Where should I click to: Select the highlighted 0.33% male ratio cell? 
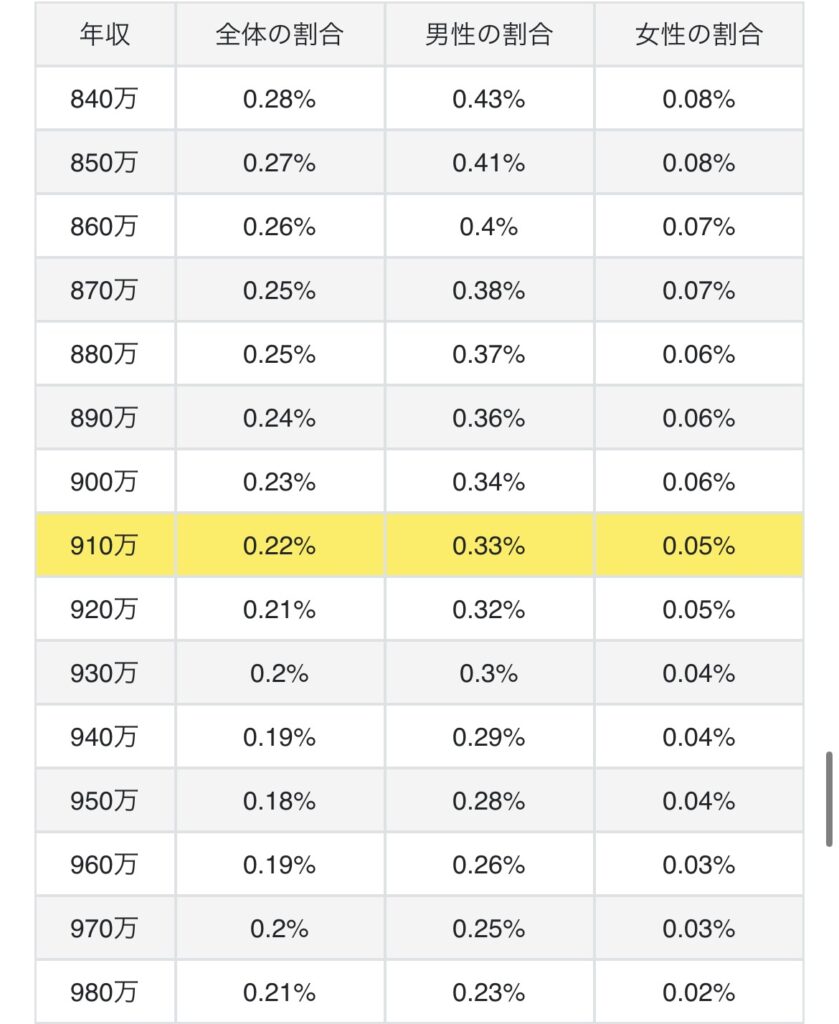(489, 545)
